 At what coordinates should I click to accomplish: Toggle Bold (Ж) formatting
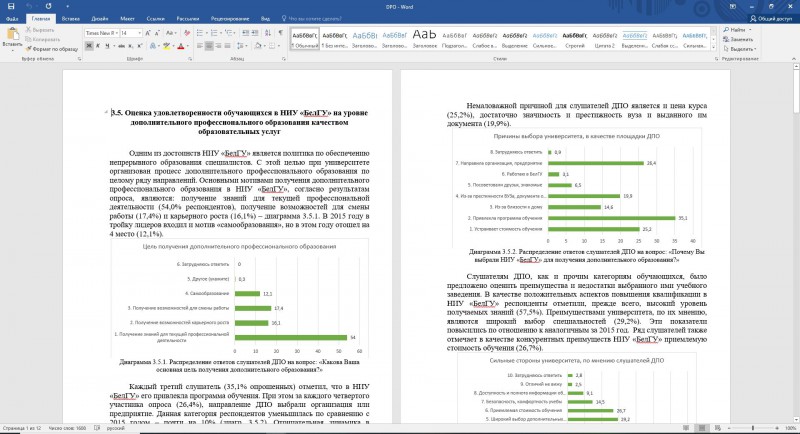click(89, 46)
